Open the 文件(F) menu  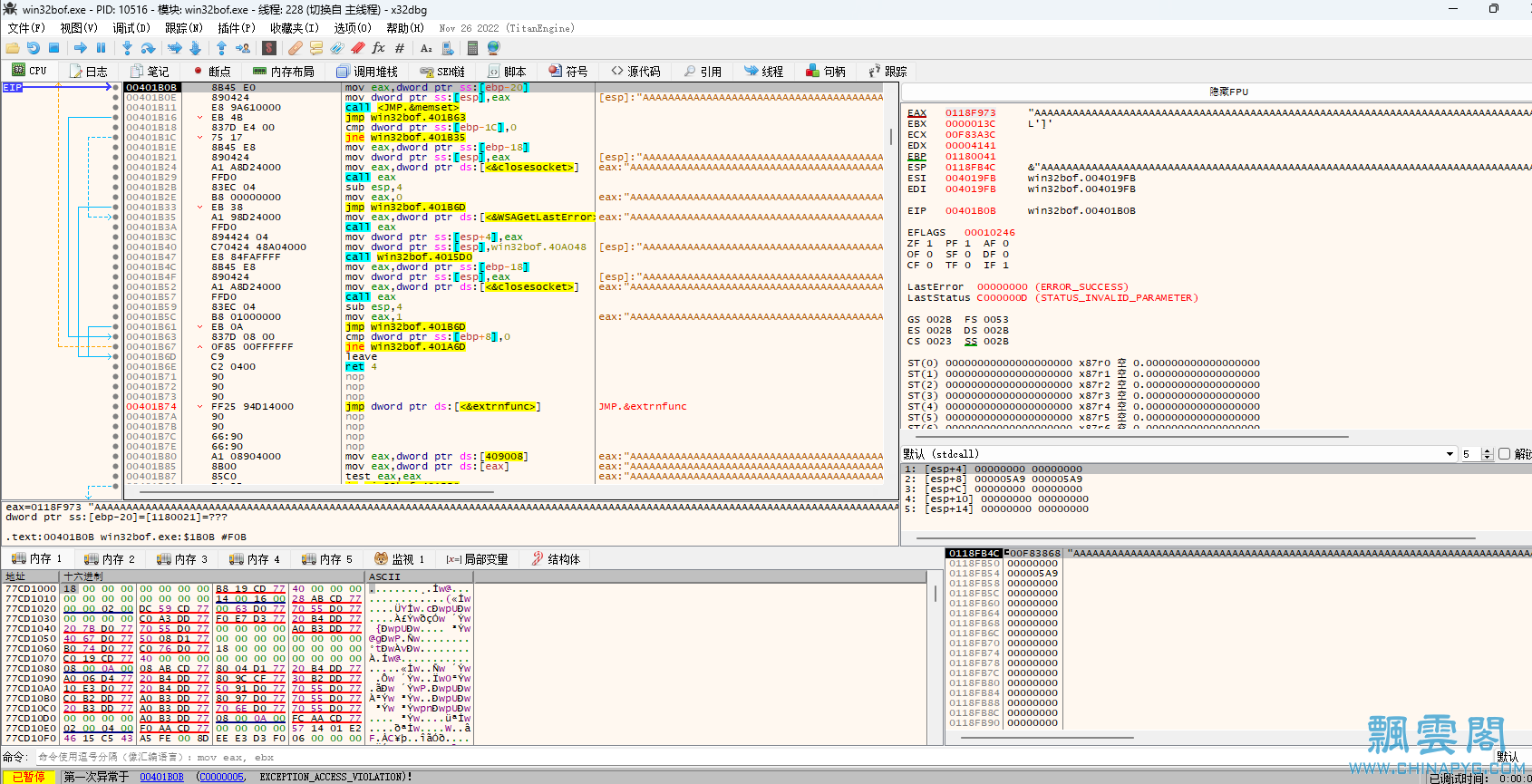(x=26, y=28)
